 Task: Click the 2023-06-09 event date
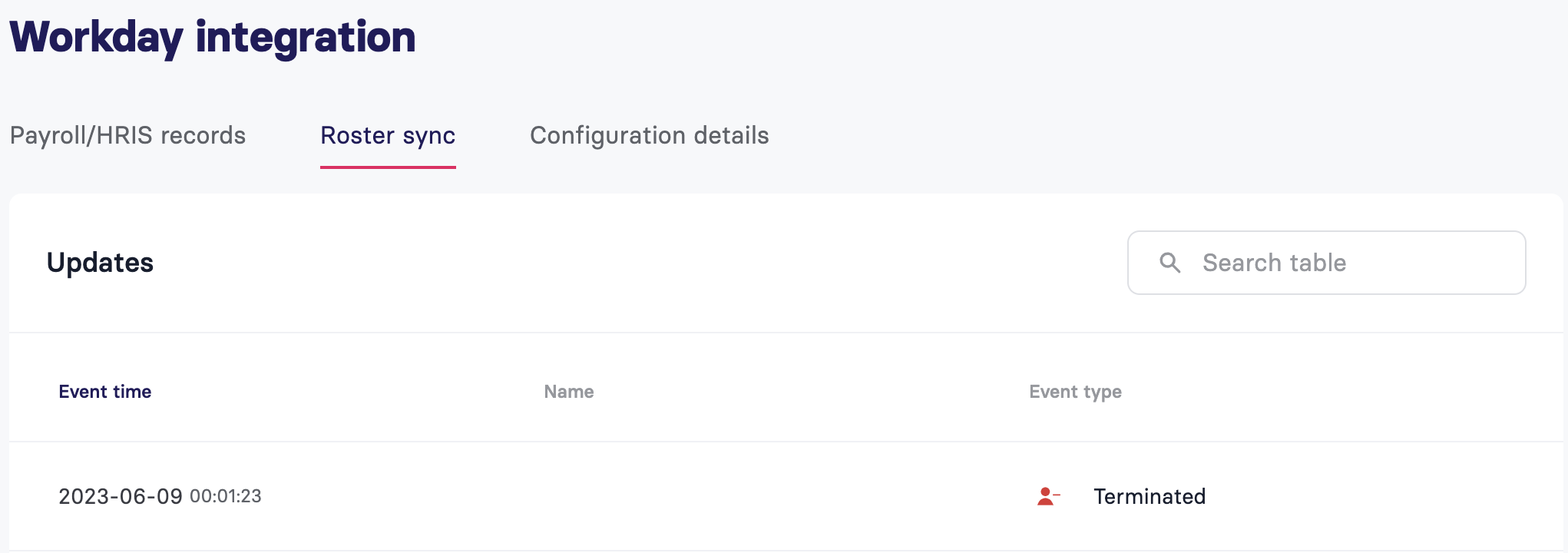121,496
